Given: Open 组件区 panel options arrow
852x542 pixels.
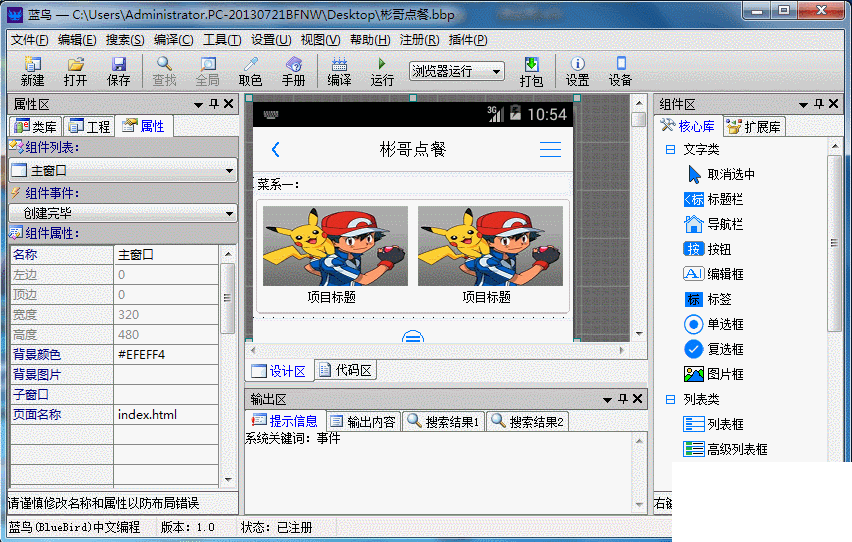Looking at the screenshot, I should point(803,104).
